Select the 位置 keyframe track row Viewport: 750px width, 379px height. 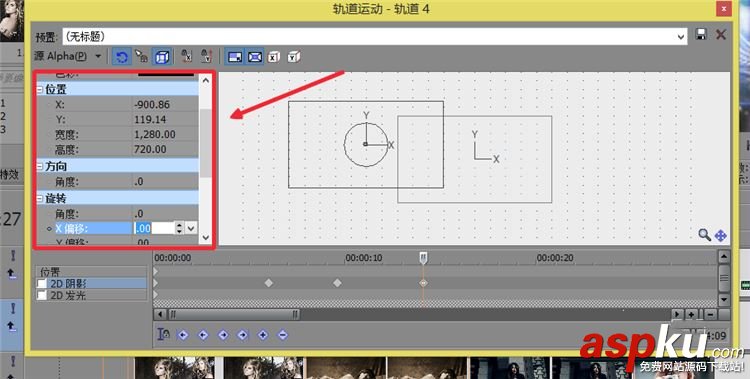(x=91, y=272)
